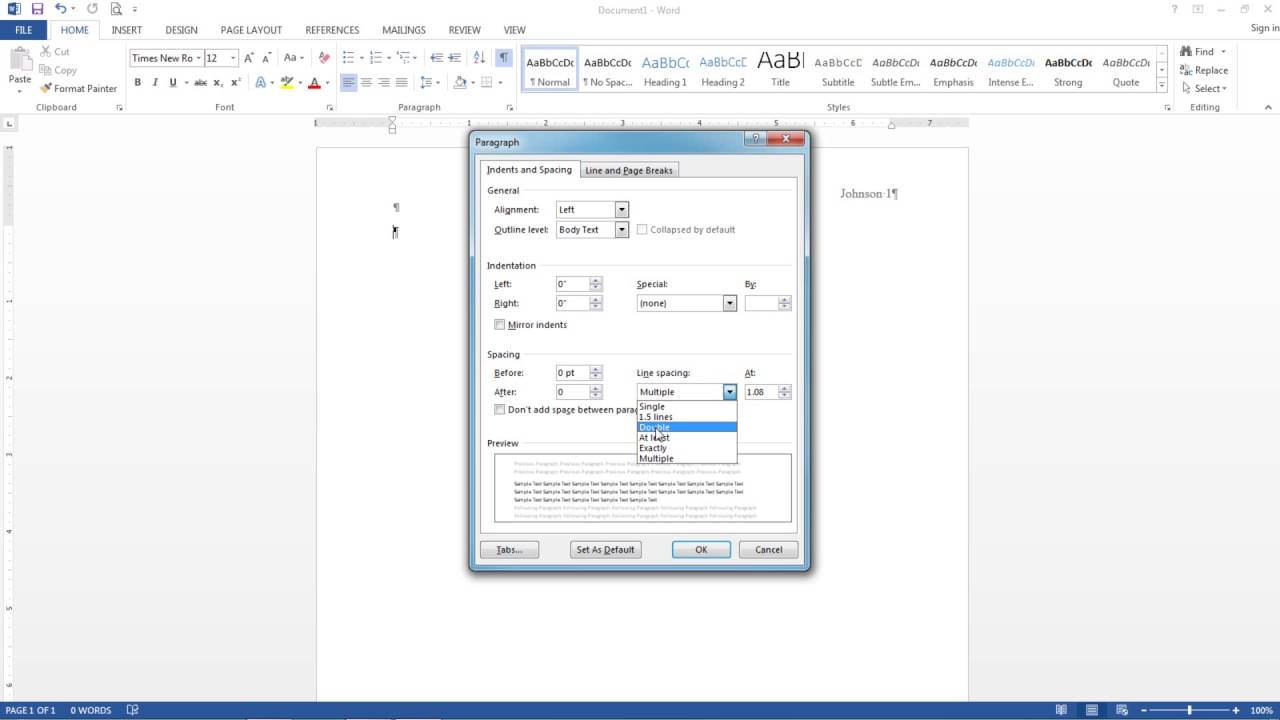Click the proofing icon in status bar
This screenshot has height=720, width=1280.
133,710
